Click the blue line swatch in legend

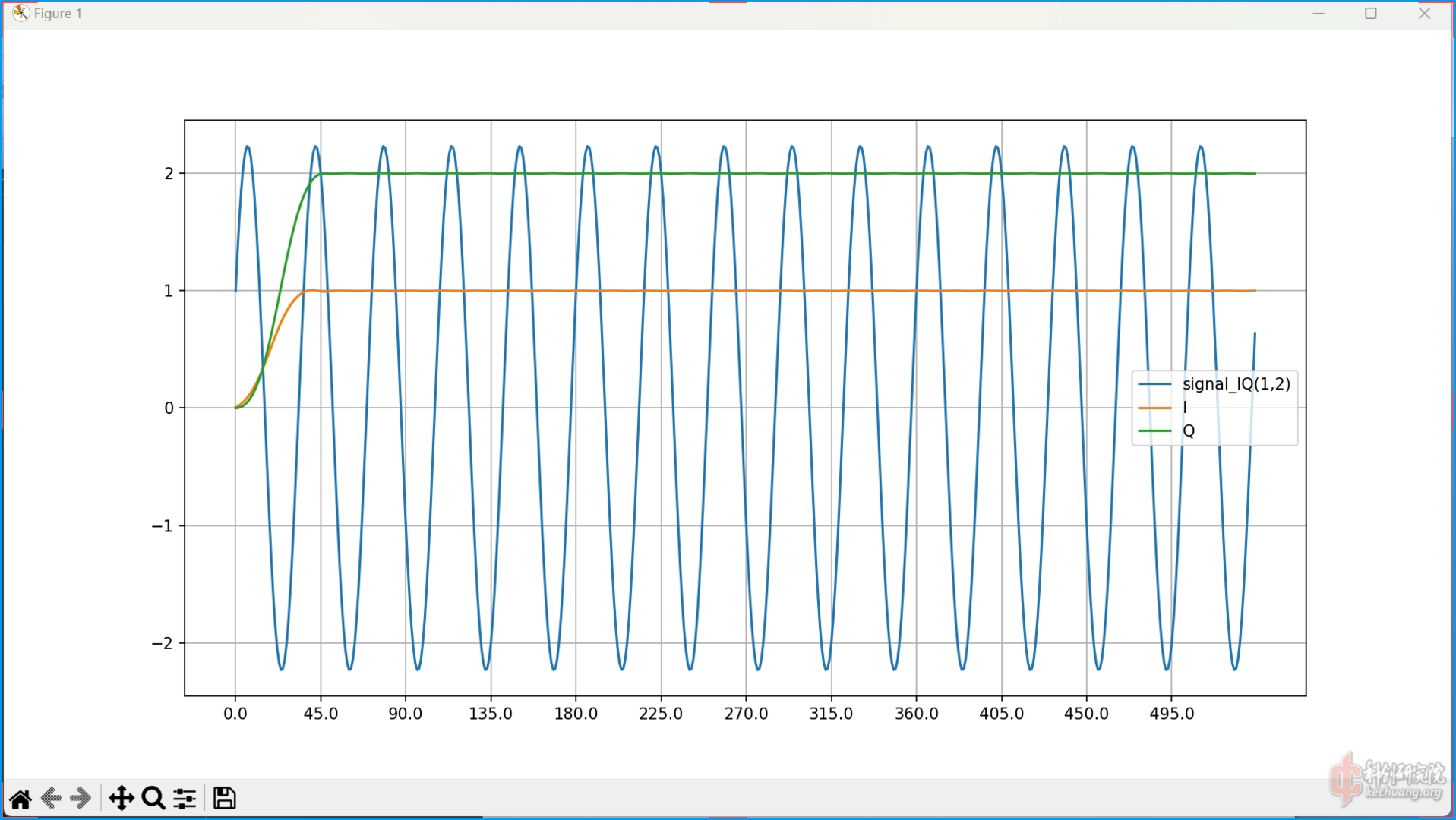point(1154,384)
